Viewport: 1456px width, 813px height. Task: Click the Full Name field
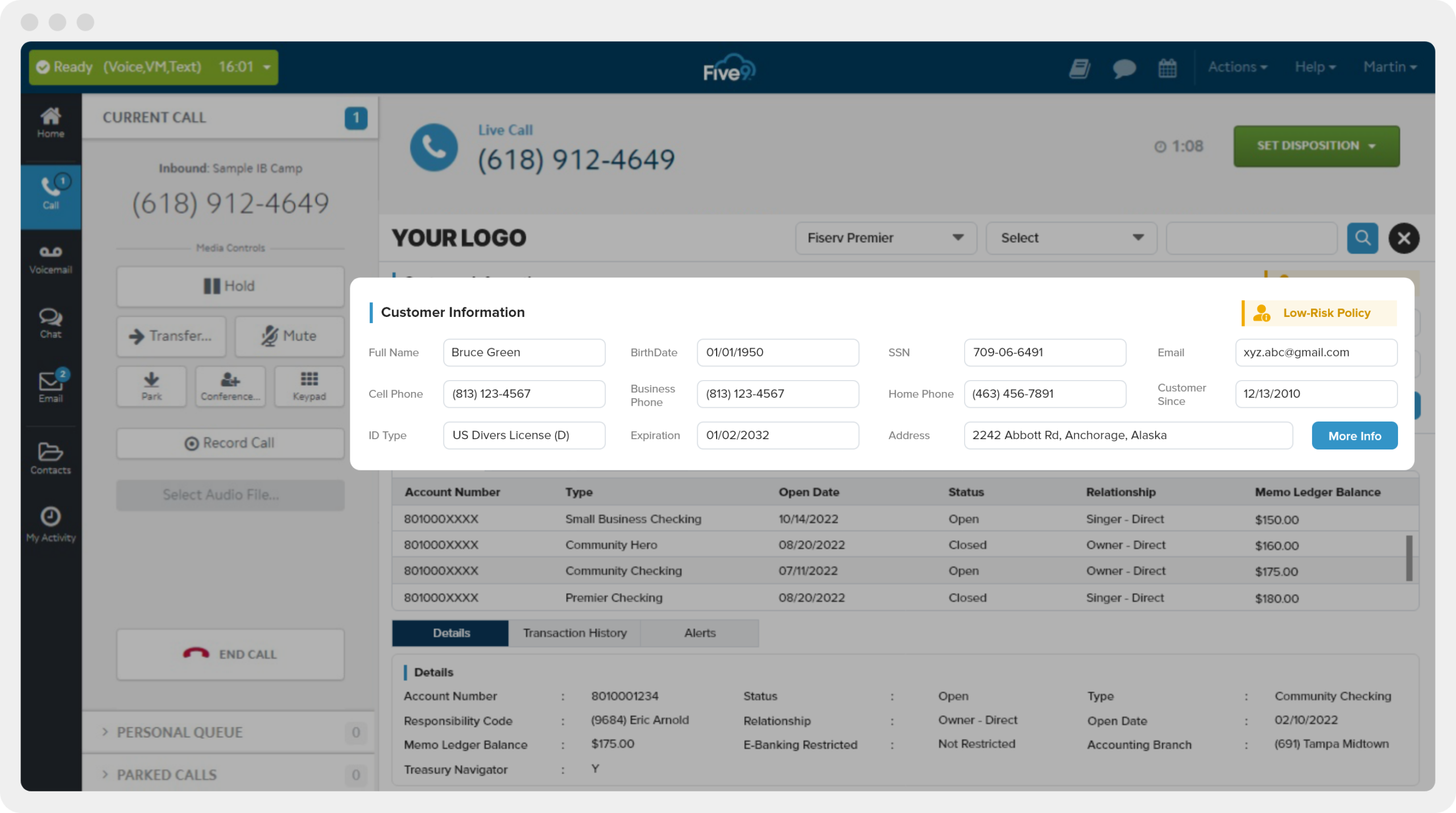click(524, 353)
